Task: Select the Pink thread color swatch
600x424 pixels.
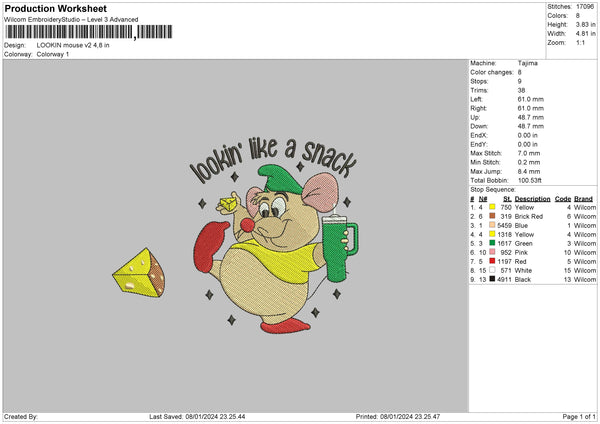Action: (x=492, y=252)
